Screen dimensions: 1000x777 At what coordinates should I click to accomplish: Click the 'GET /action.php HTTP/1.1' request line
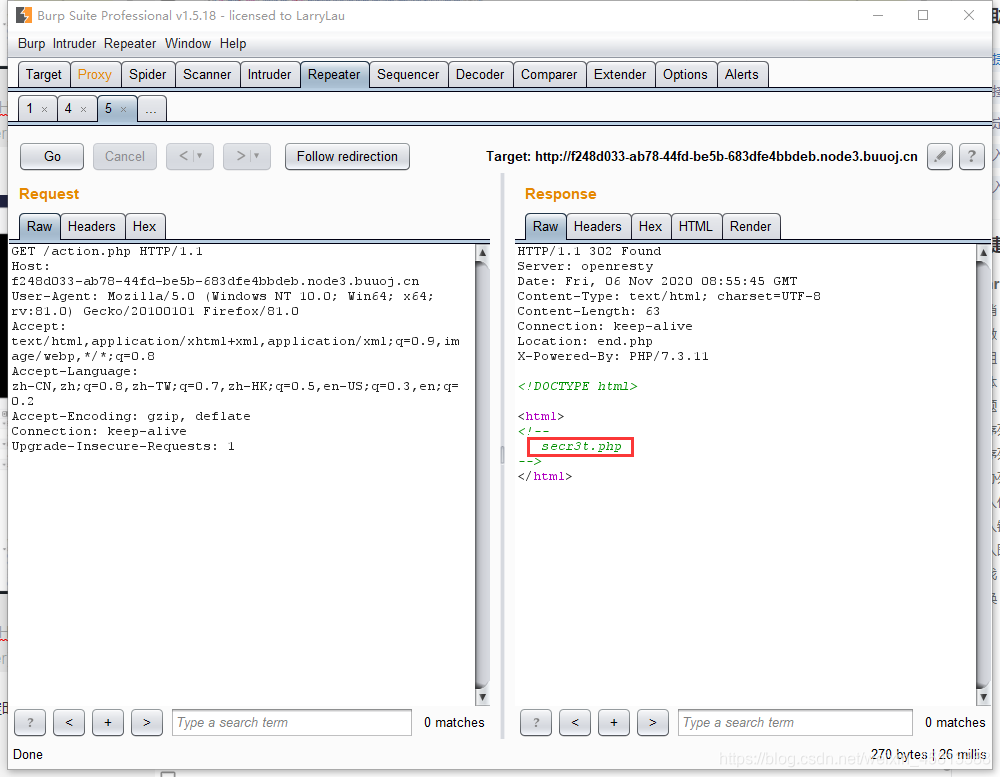coord(107,251)
